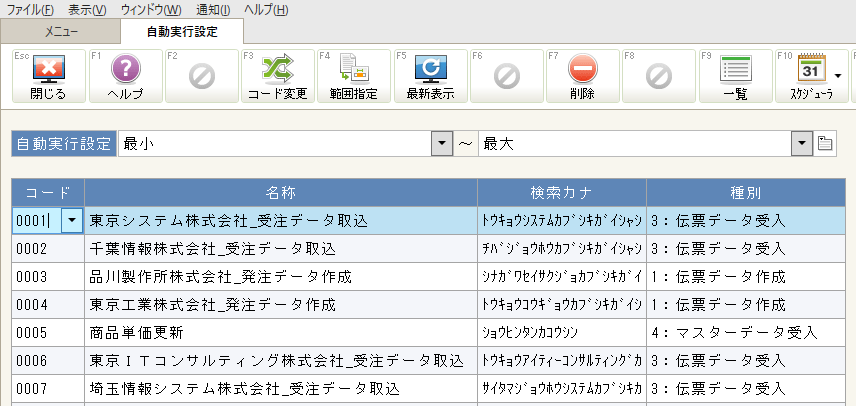
Task: Click the ﾁﾊﾞｼﾞｮｳﾎｳ kana cell
Action: coord(562,249)
